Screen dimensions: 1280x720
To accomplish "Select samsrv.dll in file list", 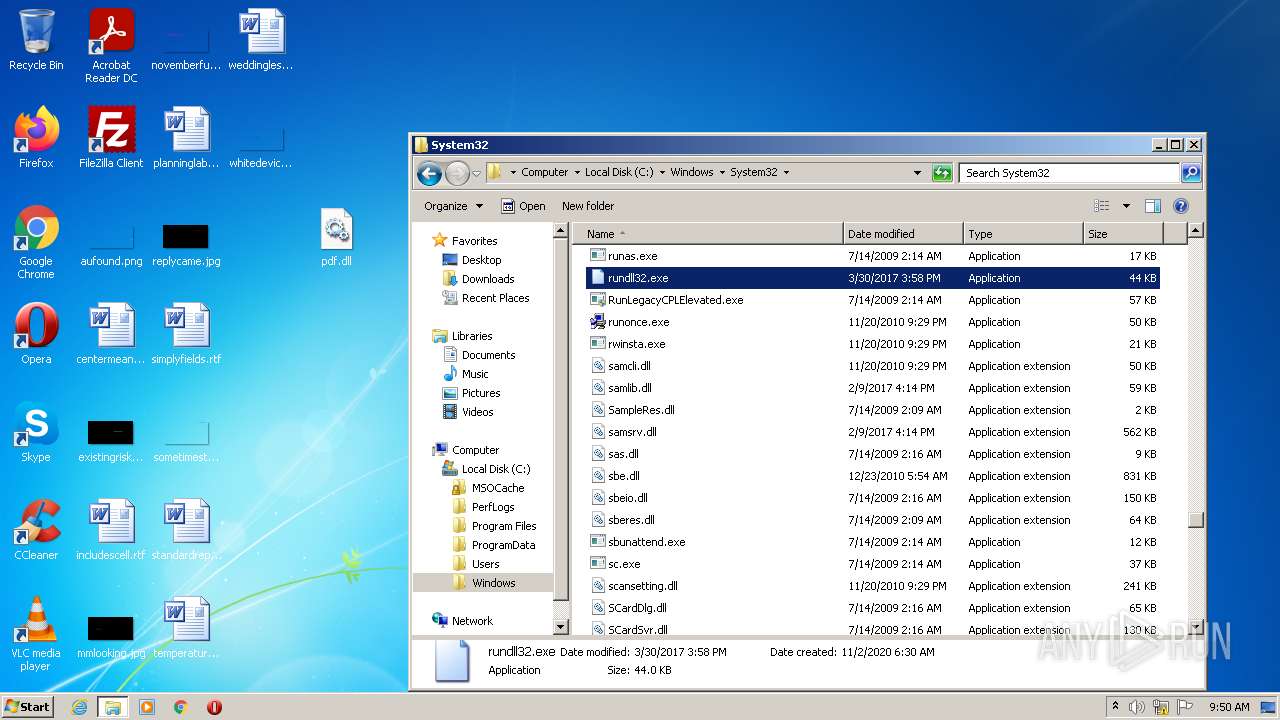I will [x=871, y=432].
